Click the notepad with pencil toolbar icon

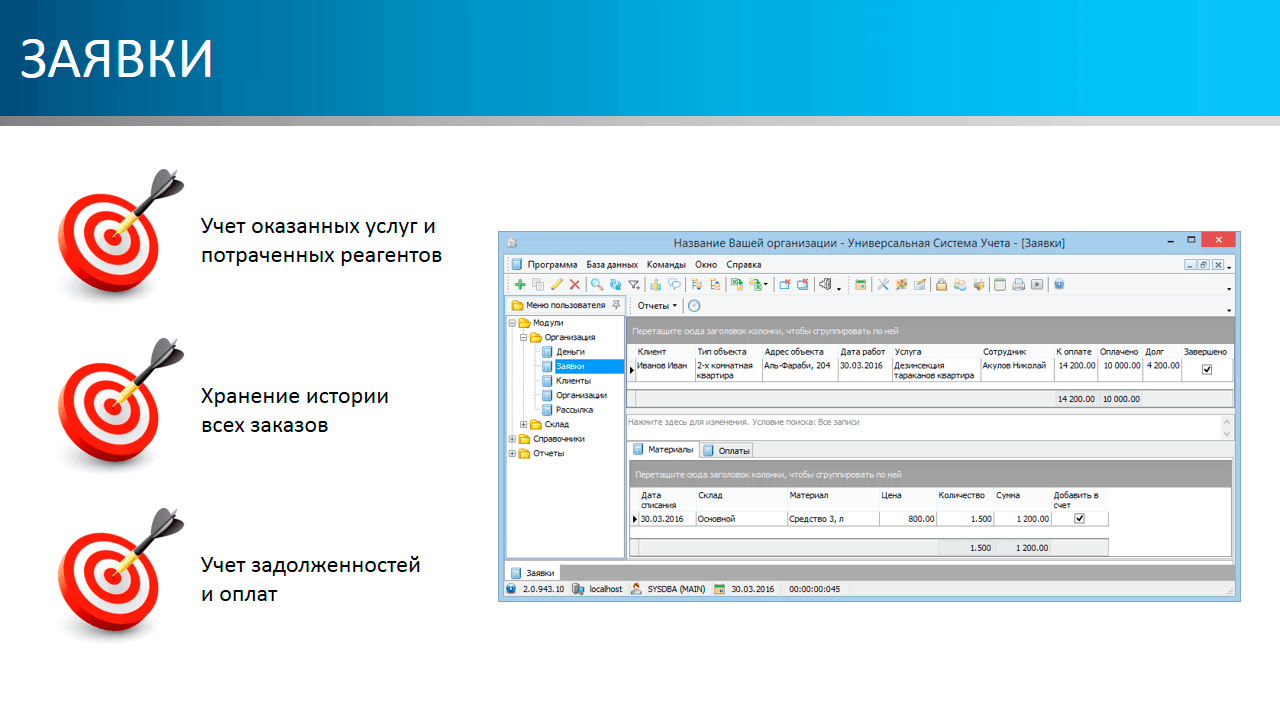coord(920,284)
